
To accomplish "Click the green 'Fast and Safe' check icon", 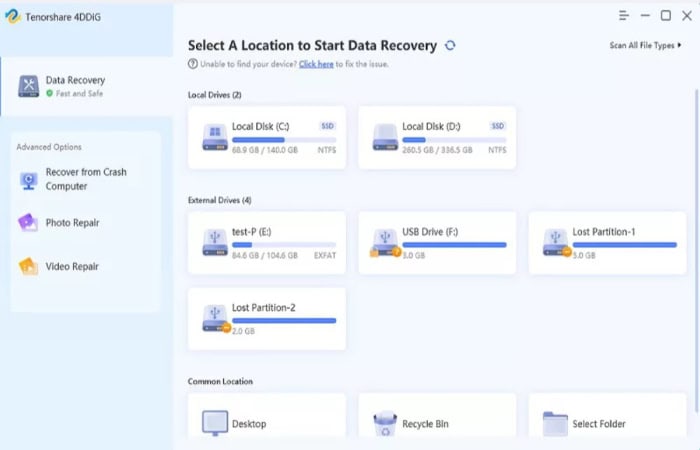I will 50,93.
